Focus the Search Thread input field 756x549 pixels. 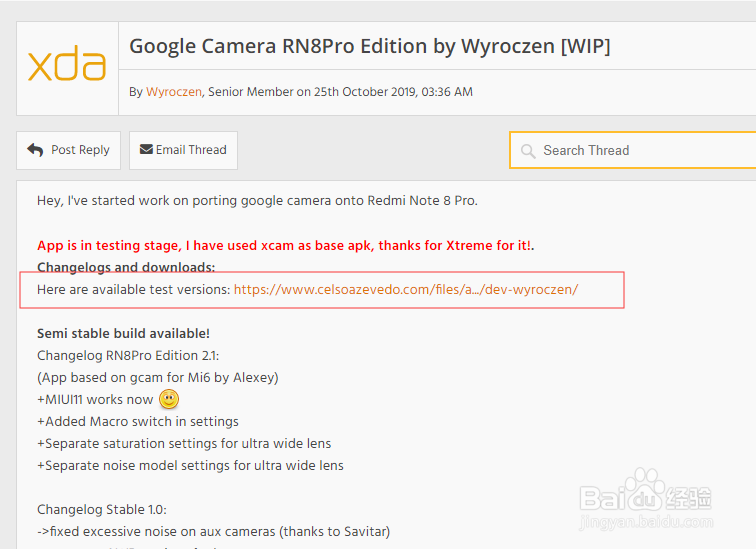coord(633,150)
